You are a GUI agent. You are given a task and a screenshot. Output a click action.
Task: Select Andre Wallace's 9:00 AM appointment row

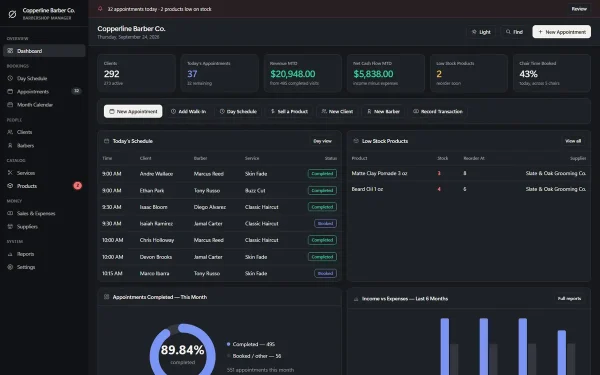tap(220, 174)
